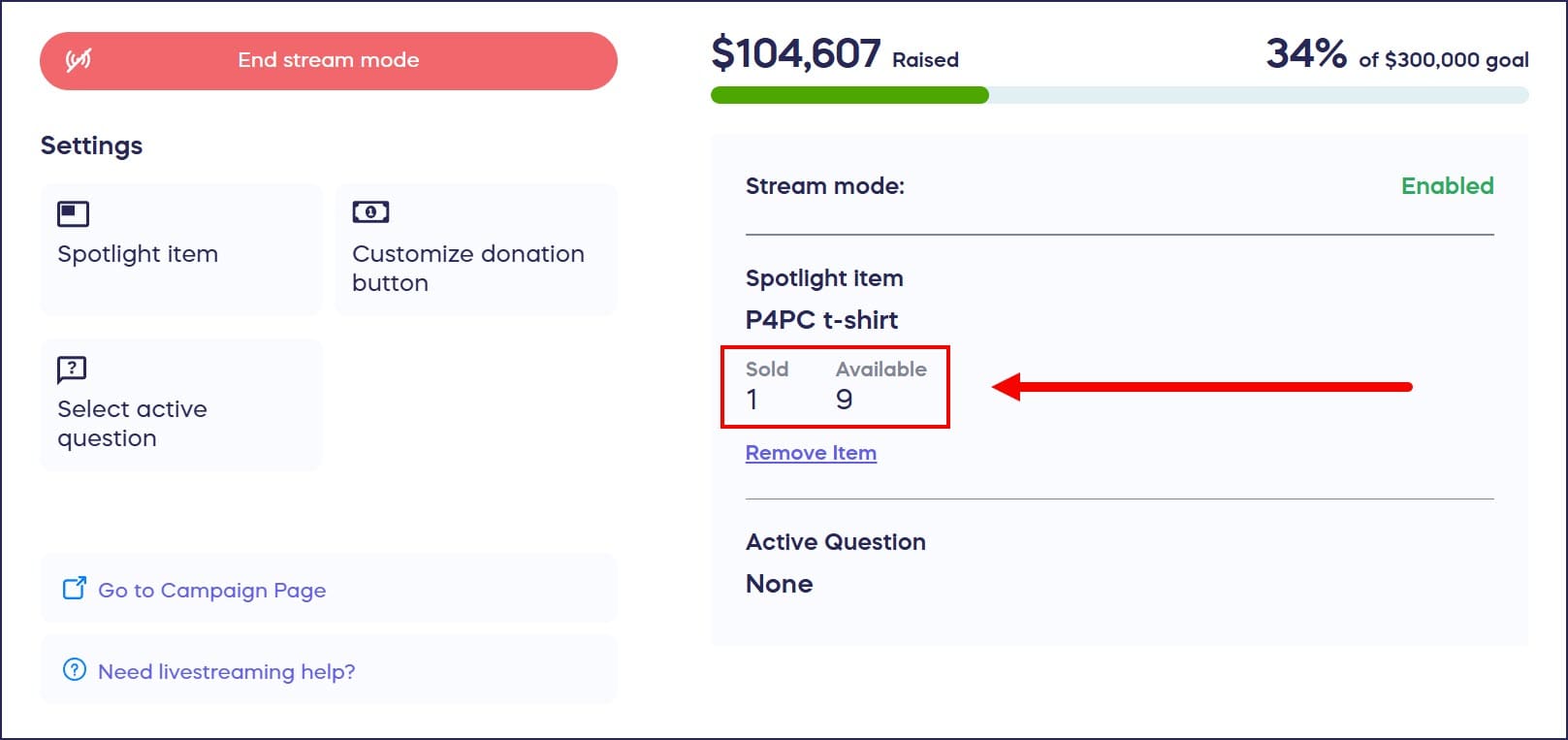Click the $104,607 Raised amount

[x=797, y=54]
